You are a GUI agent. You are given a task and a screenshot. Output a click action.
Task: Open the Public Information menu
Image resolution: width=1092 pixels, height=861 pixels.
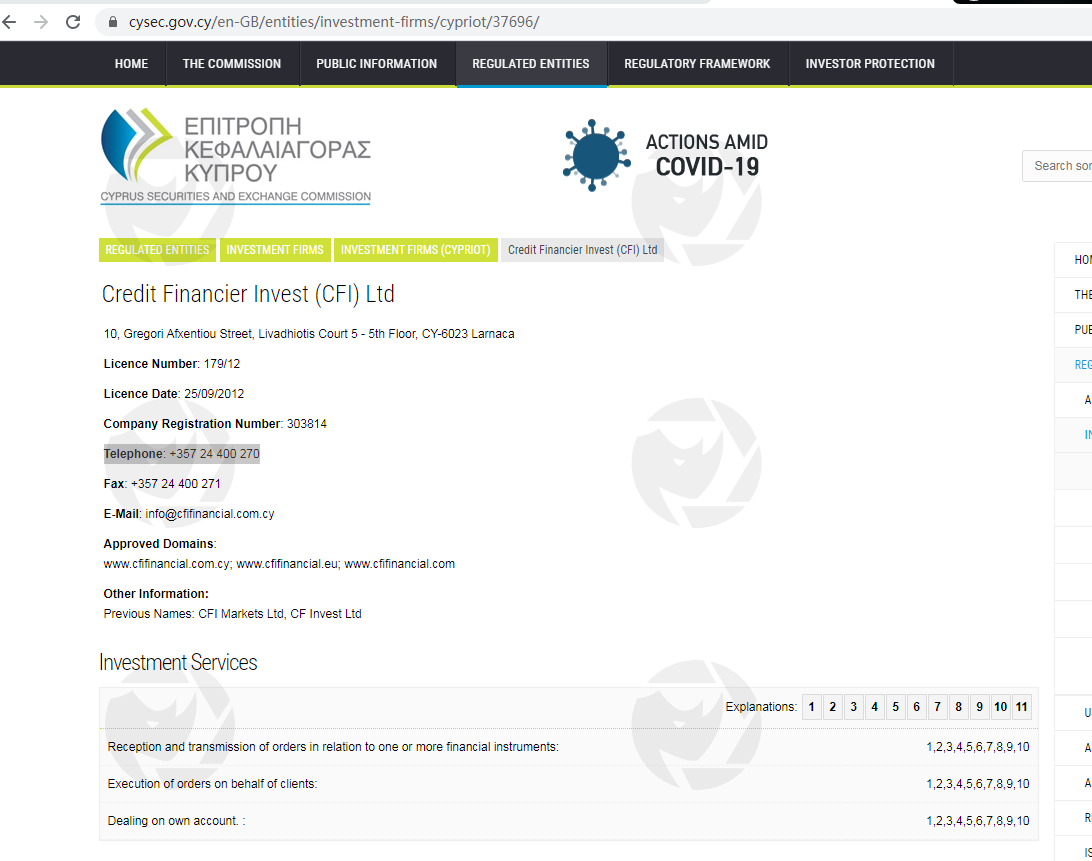pyautogui.click(x=376, y=64)
